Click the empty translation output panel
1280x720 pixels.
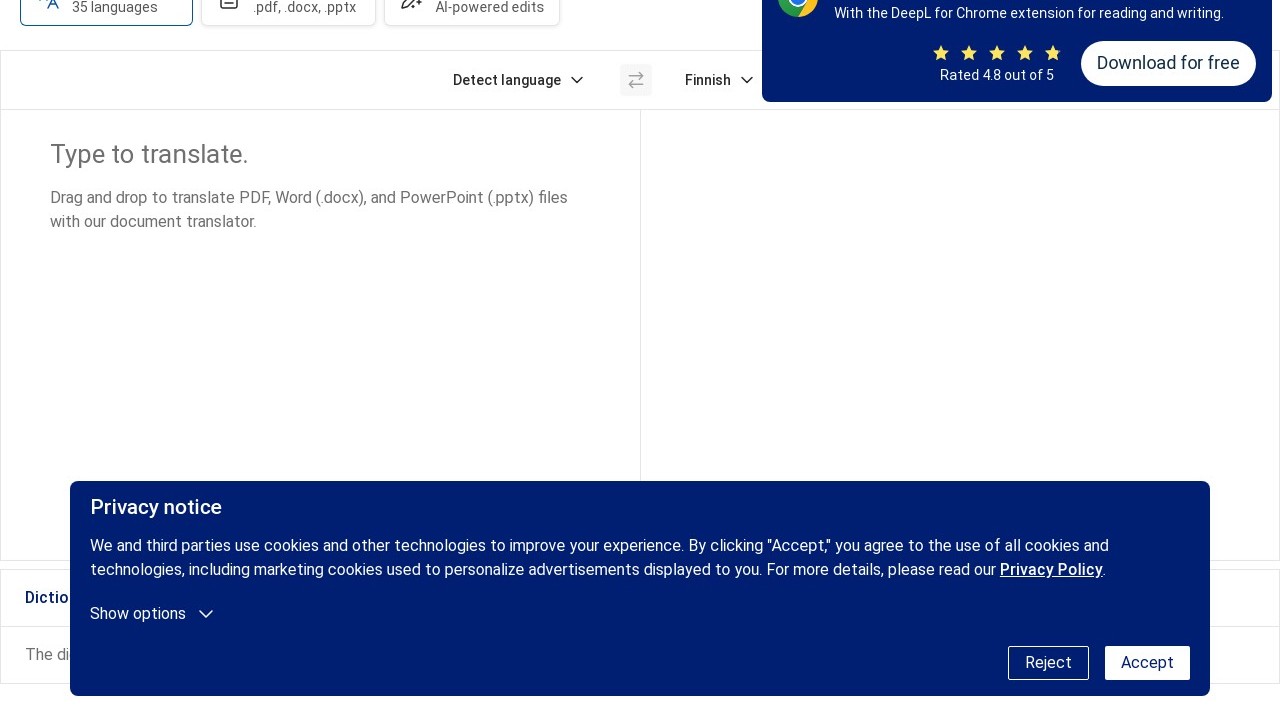(958, 300)
